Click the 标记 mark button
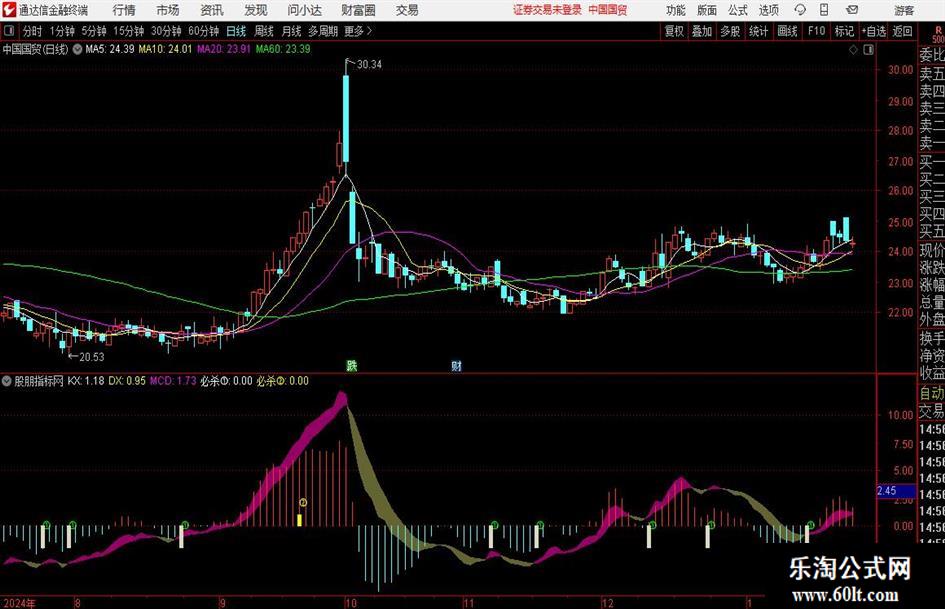The width and height of the screenshot is (945, 609). coord(844,31)
